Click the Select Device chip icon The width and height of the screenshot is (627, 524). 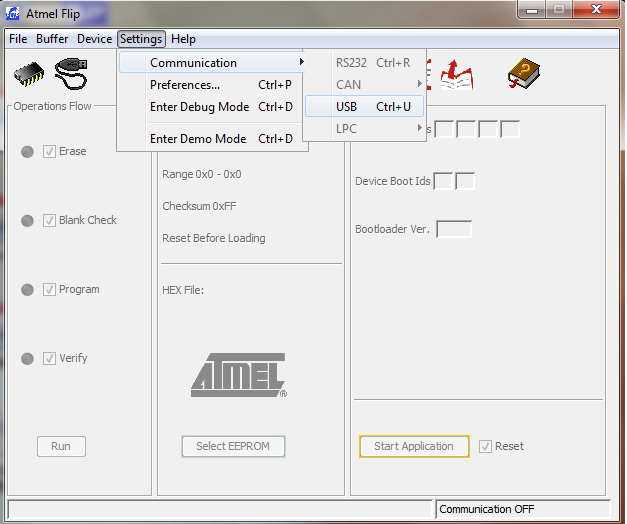(x=29, y=74)
